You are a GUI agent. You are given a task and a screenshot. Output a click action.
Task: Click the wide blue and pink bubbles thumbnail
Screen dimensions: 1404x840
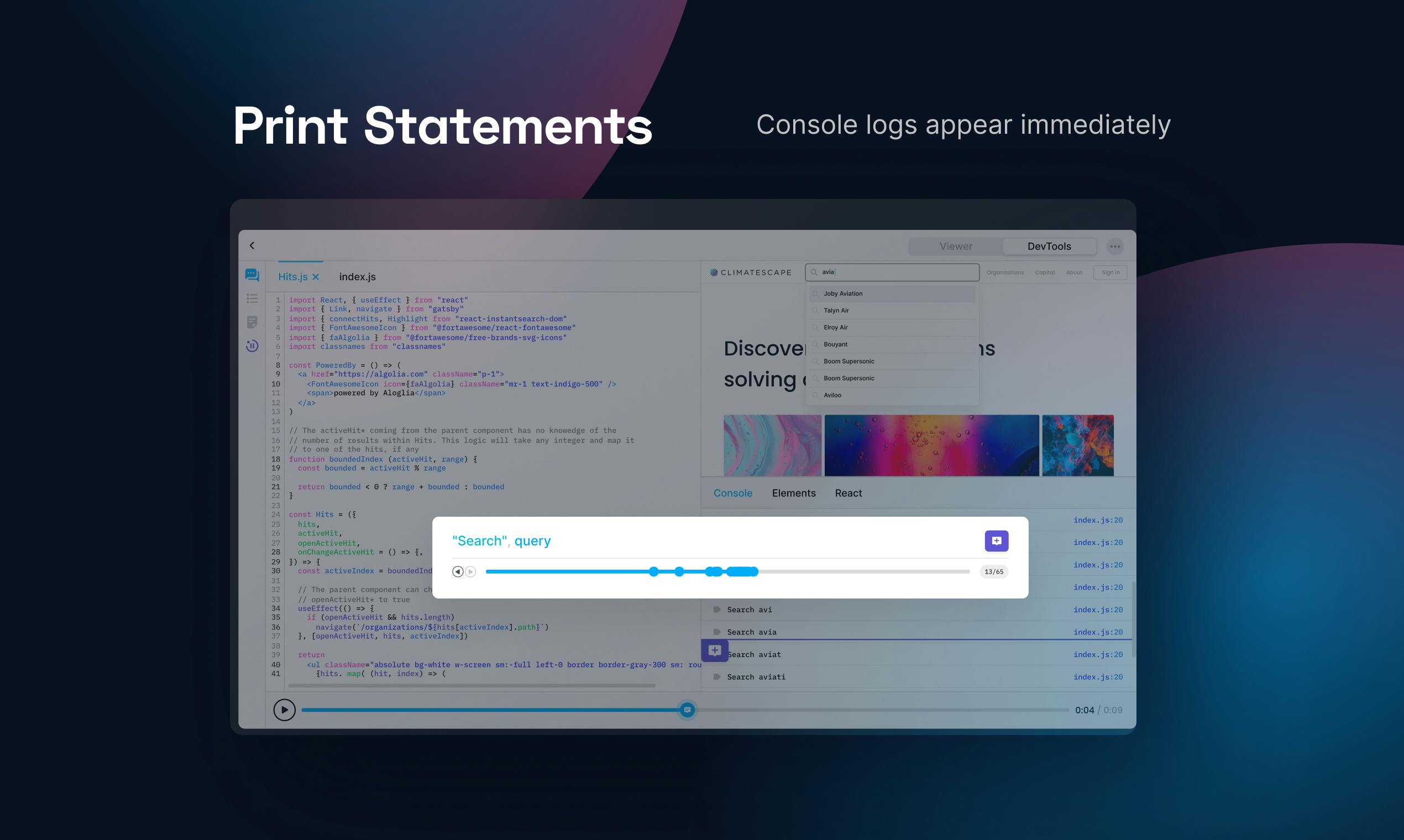[931, 445]
